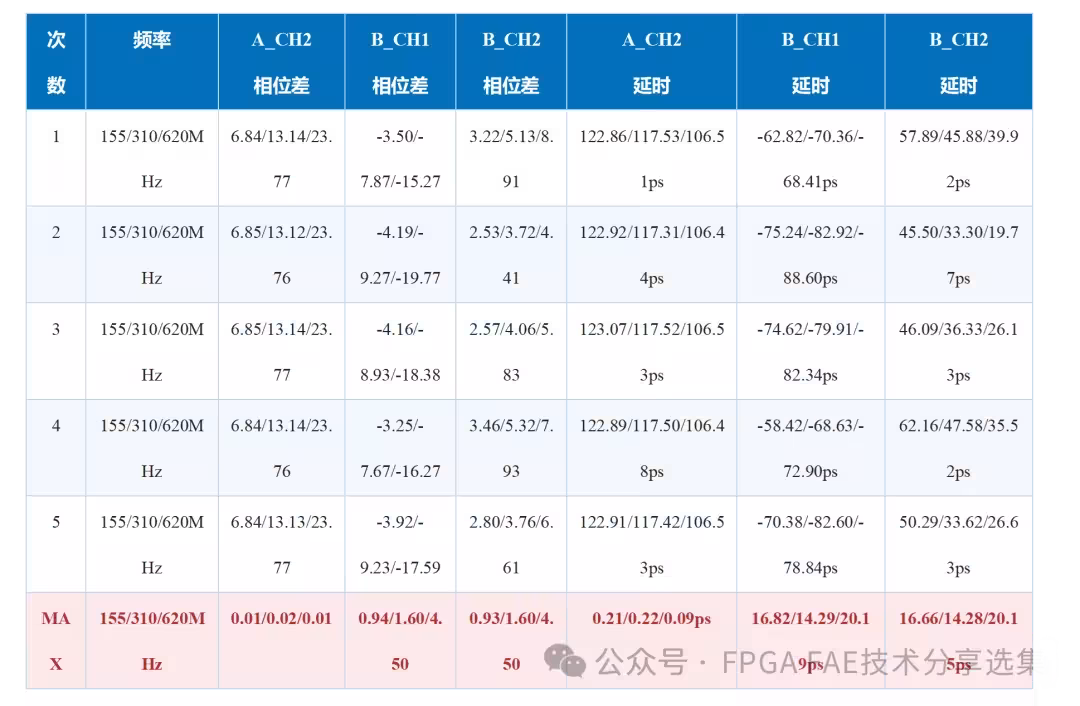Click the WeChat logo icon in the watermark

click(x=565, y=661)
